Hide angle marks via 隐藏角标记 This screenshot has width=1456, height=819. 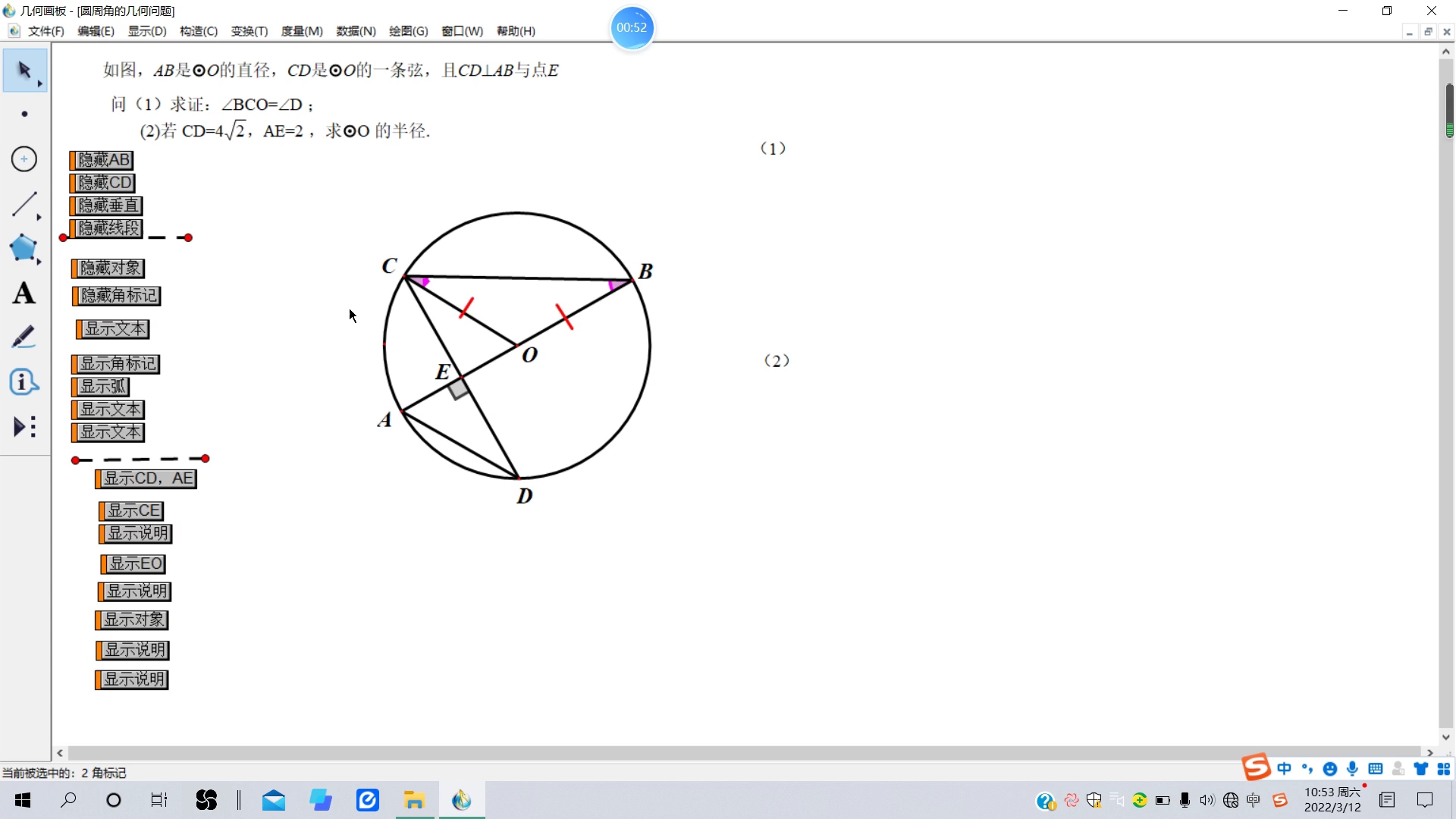[x=115, y=296]
